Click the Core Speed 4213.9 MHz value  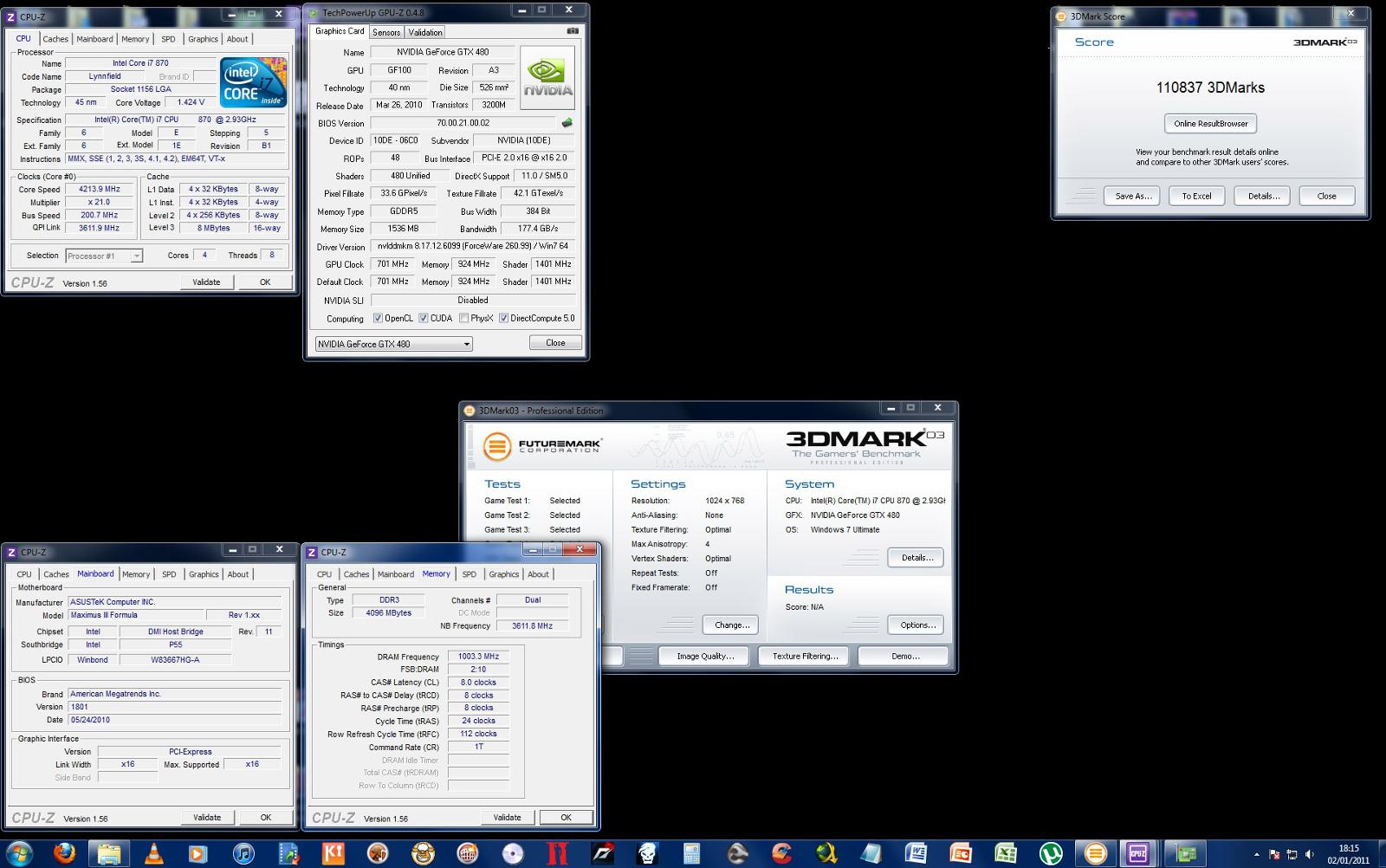pyautogui.click(x=100, y=189)
